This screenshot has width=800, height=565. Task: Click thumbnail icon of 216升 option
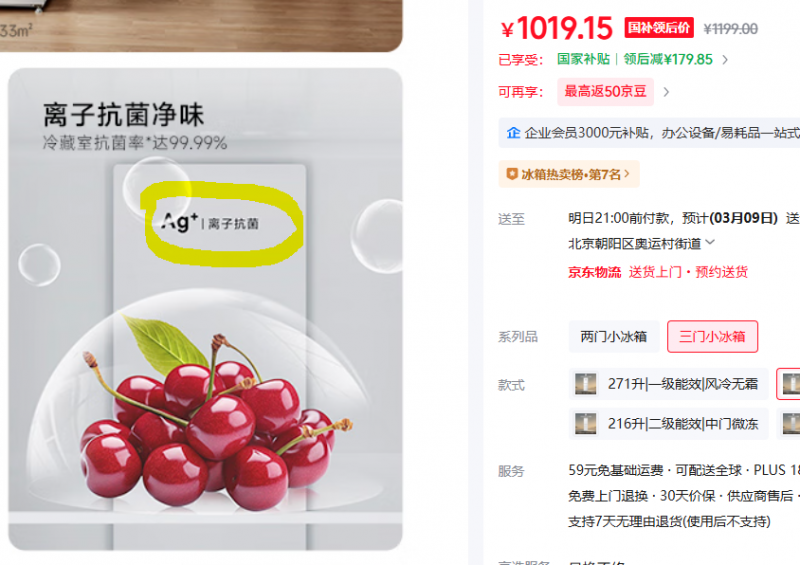coord(586,424)
